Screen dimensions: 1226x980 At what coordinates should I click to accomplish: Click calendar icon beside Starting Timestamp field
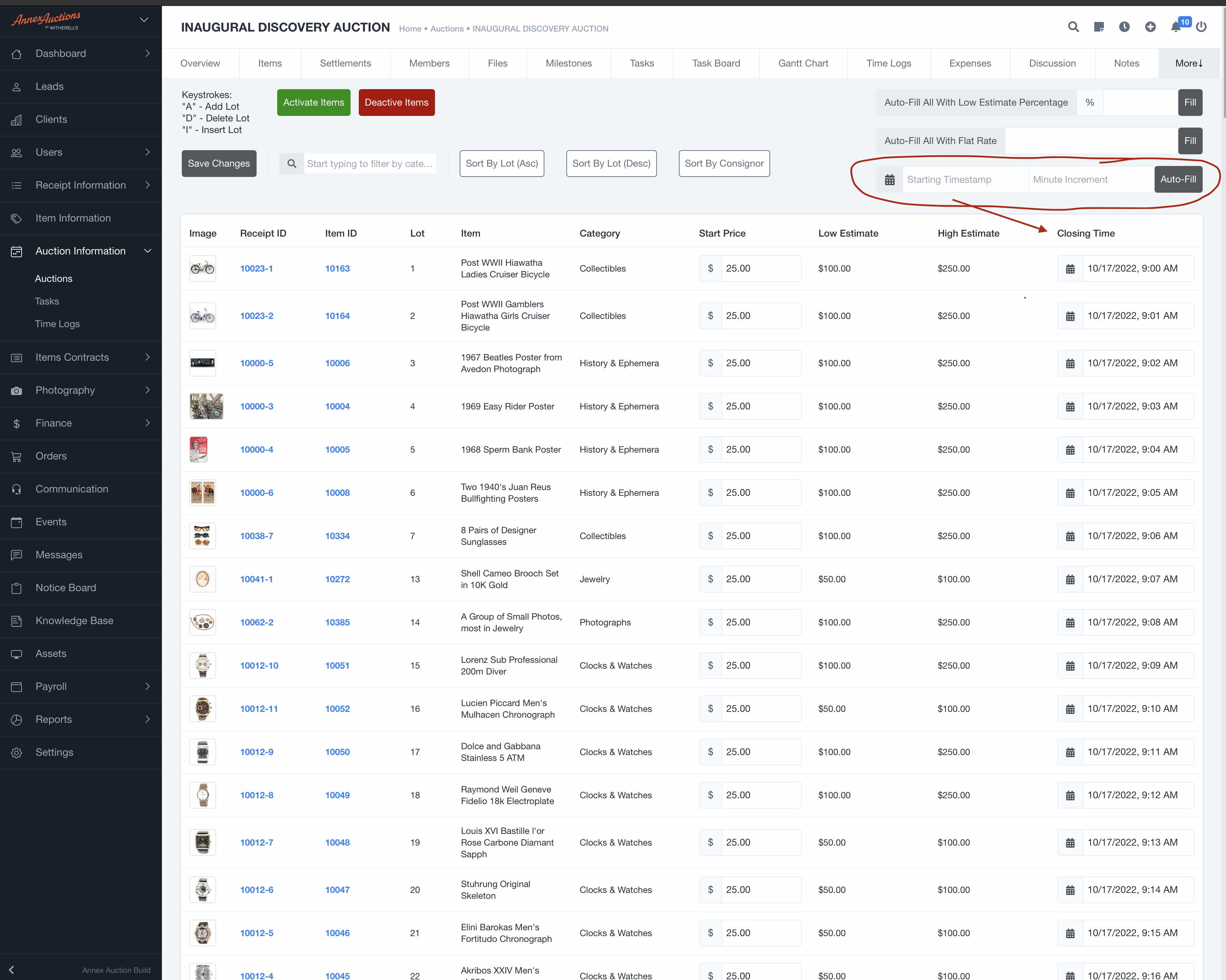889,180
